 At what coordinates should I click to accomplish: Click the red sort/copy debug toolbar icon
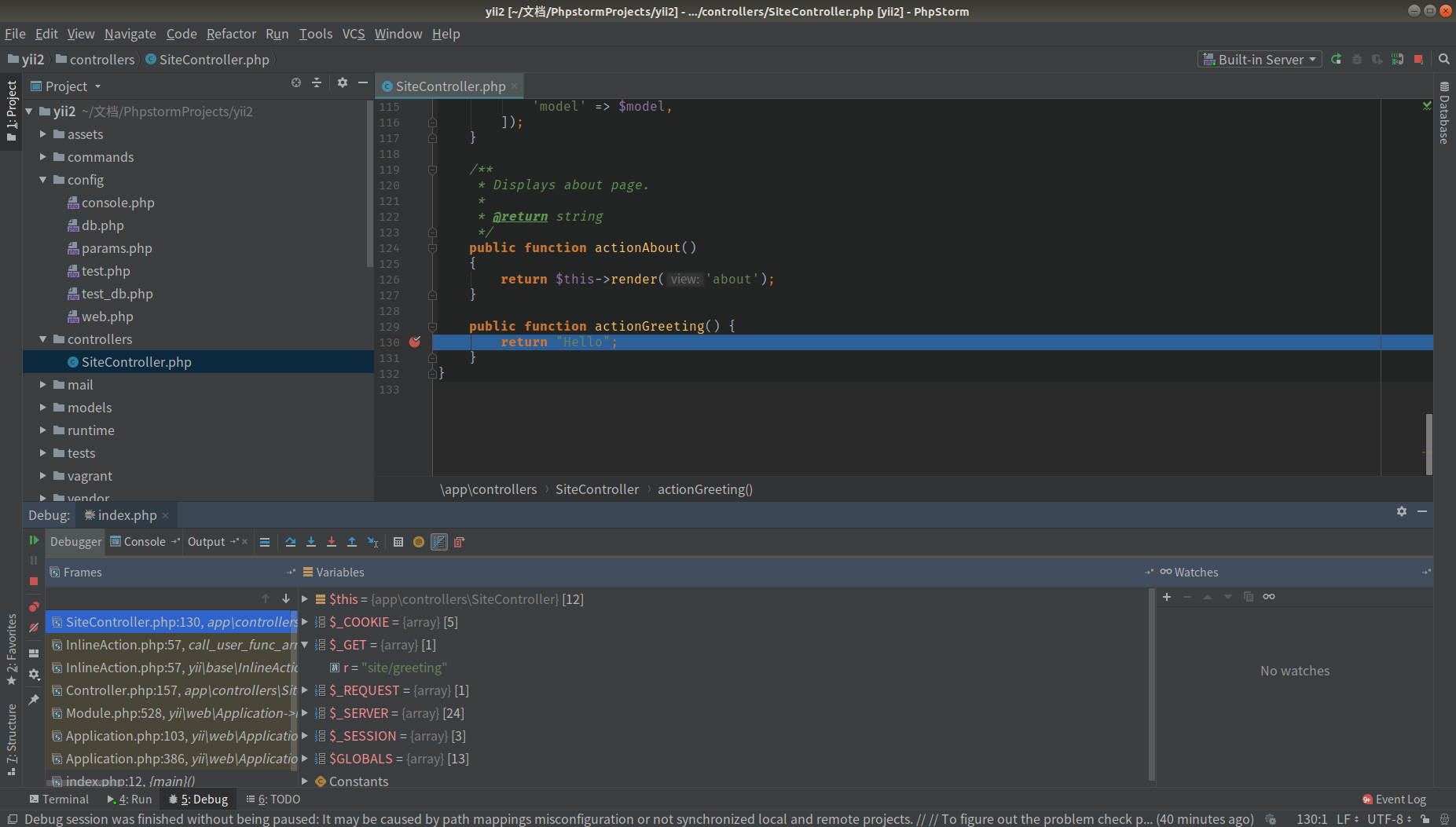(460, 542)
